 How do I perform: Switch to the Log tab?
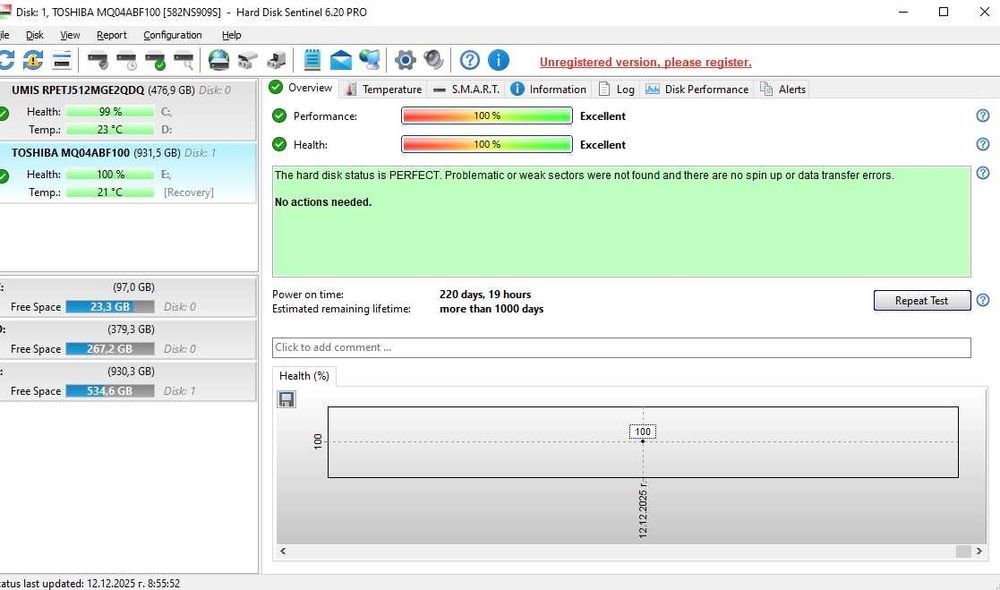(617, 89)
